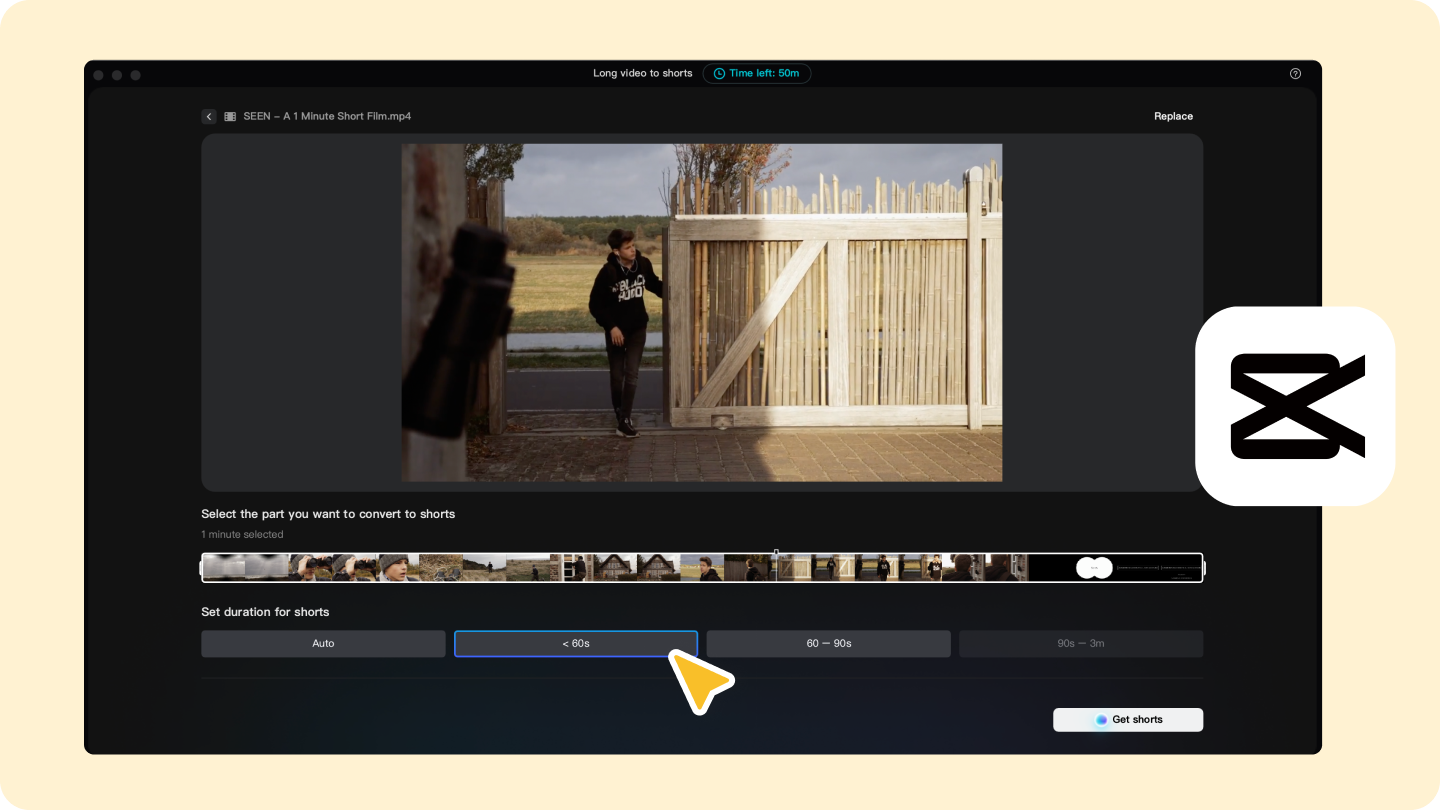Click the Time left: 50m badge
Screen dimensions: 1440x810
(757, 73)
